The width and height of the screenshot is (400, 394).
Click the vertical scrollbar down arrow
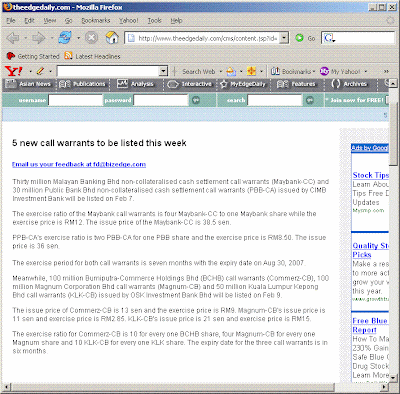(x=393, y=378)
